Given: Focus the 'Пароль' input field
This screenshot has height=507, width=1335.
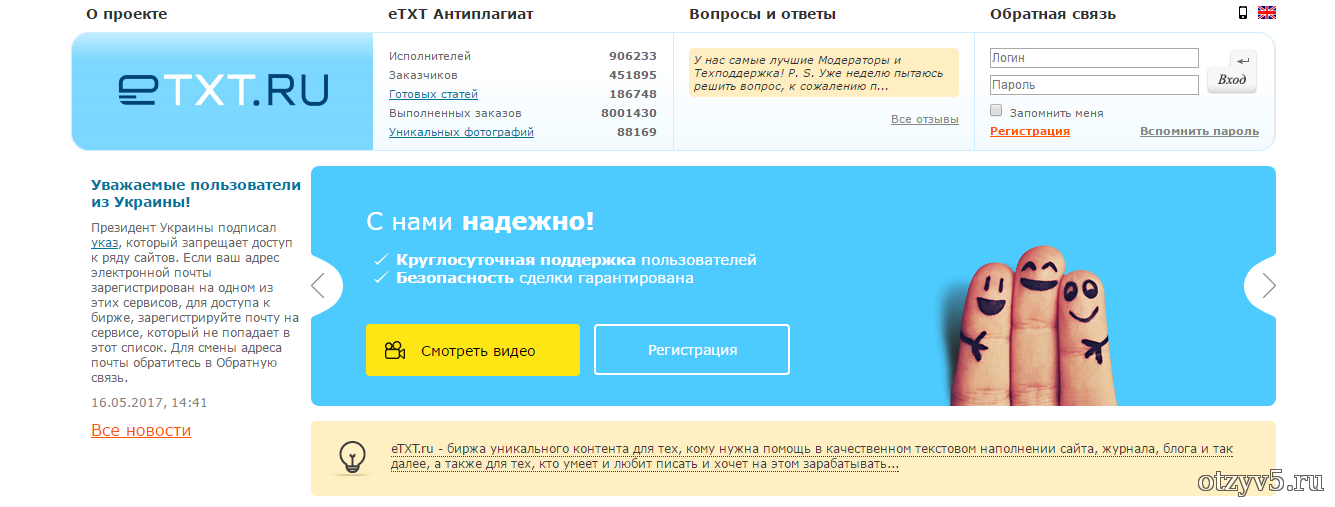Looking at the screenshot, I should coord(1094,85).
